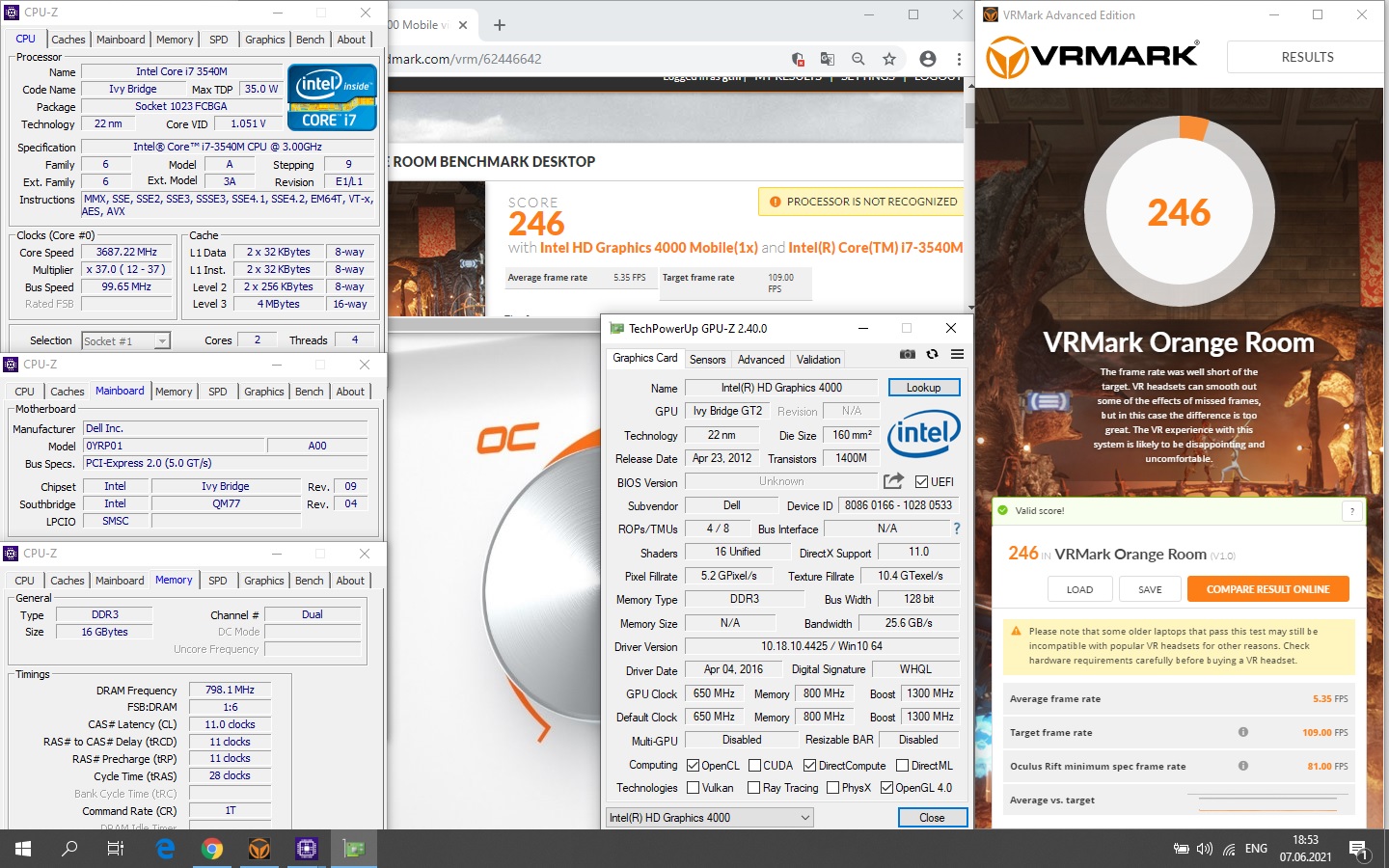Switch to the Sensors tab in GPU-Z
This screenshot has height=868, width=1389.
coord(707,359)
